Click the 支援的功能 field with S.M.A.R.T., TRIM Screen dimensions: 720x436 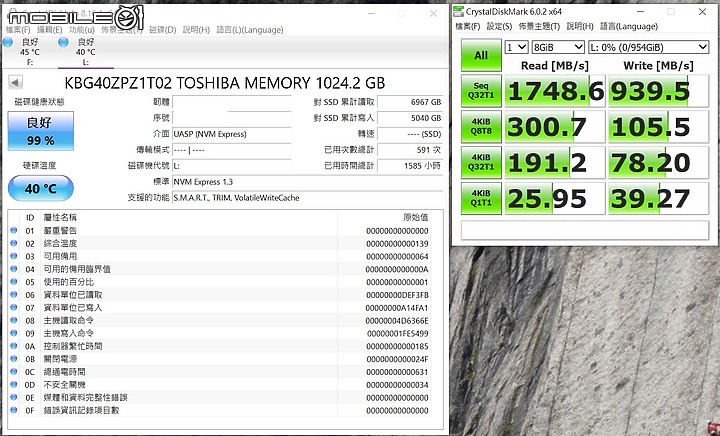(307, 198)
